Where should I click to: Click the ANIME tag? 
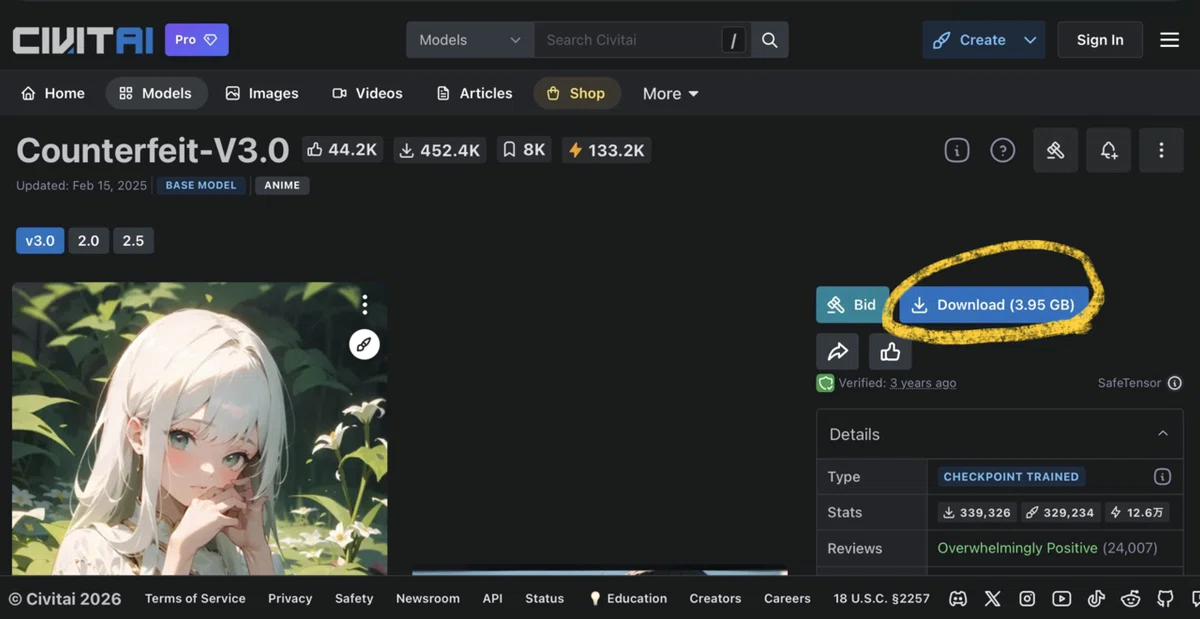(x=282, y=186)
